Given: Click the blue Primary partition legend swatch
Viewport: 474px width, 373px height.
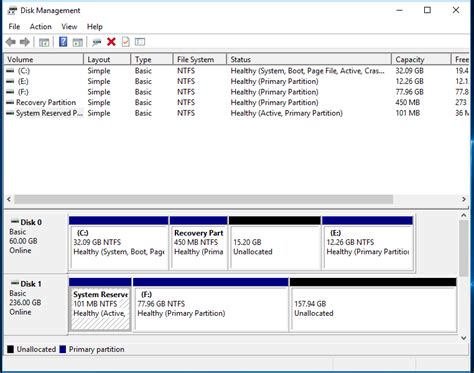Looking at the screenshot, I should [63, 349].
